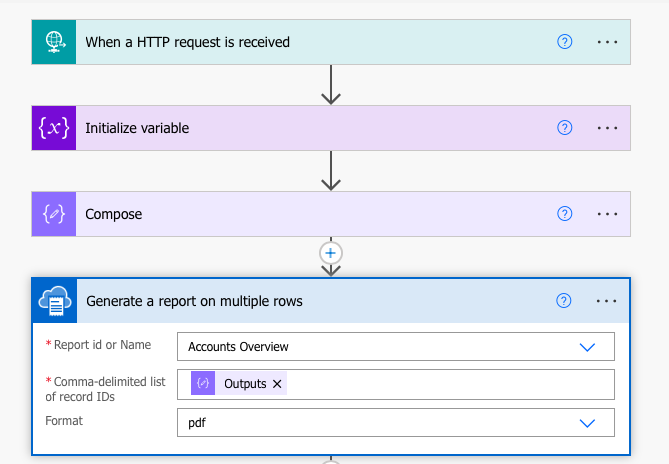
Task: Open more options for Generate a report step
Action: point(606,301)
